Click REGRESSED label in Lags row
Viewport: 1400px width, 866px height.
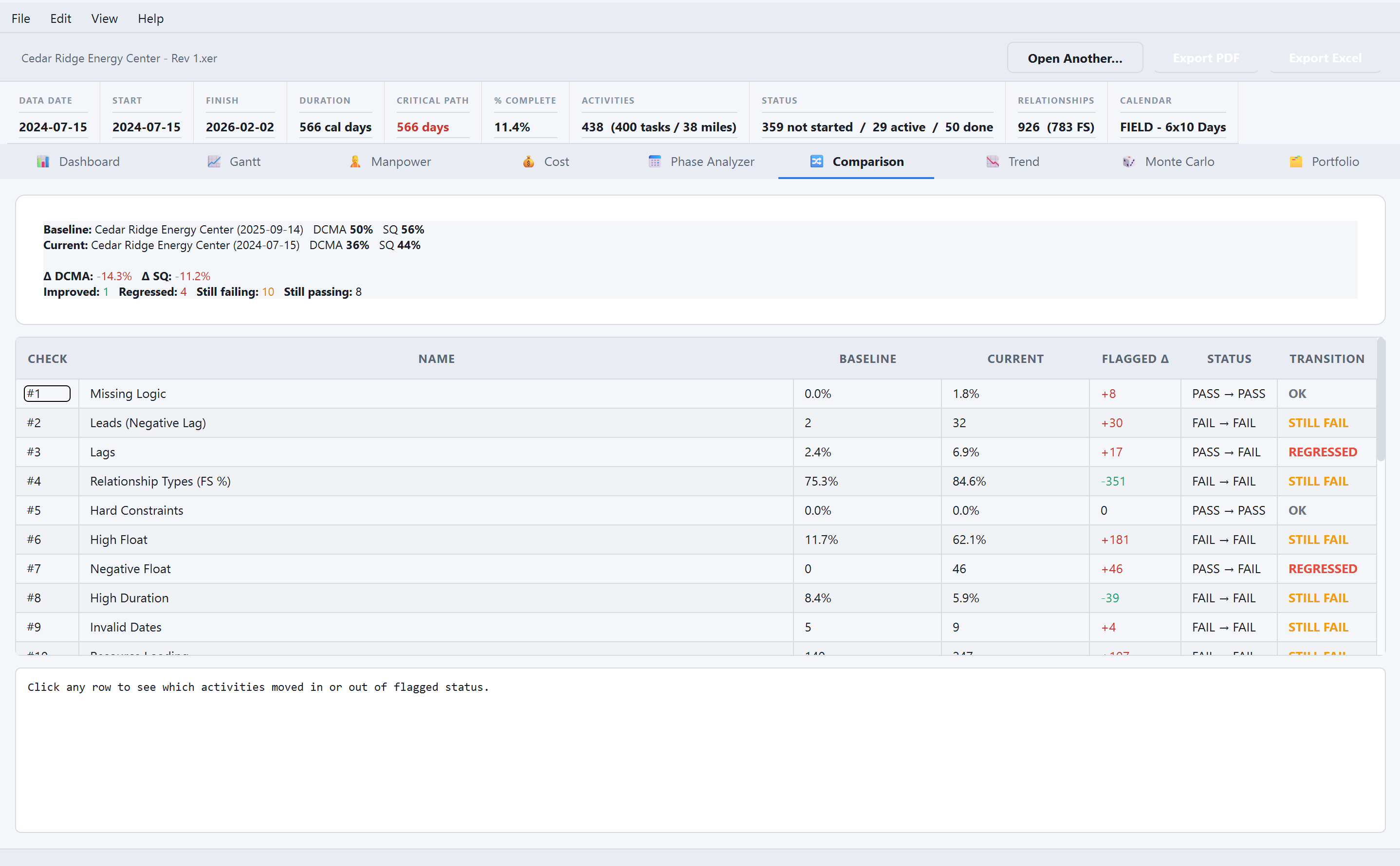[1323, 452]
